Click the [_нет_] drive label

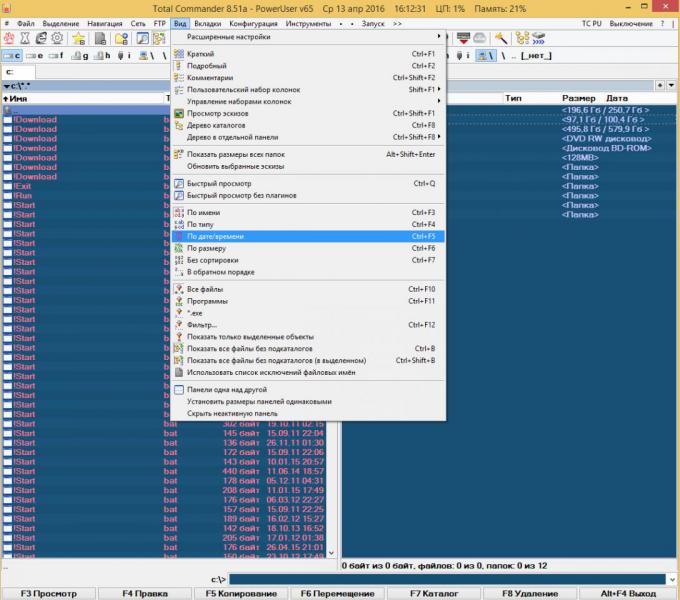tap(536, 55)
